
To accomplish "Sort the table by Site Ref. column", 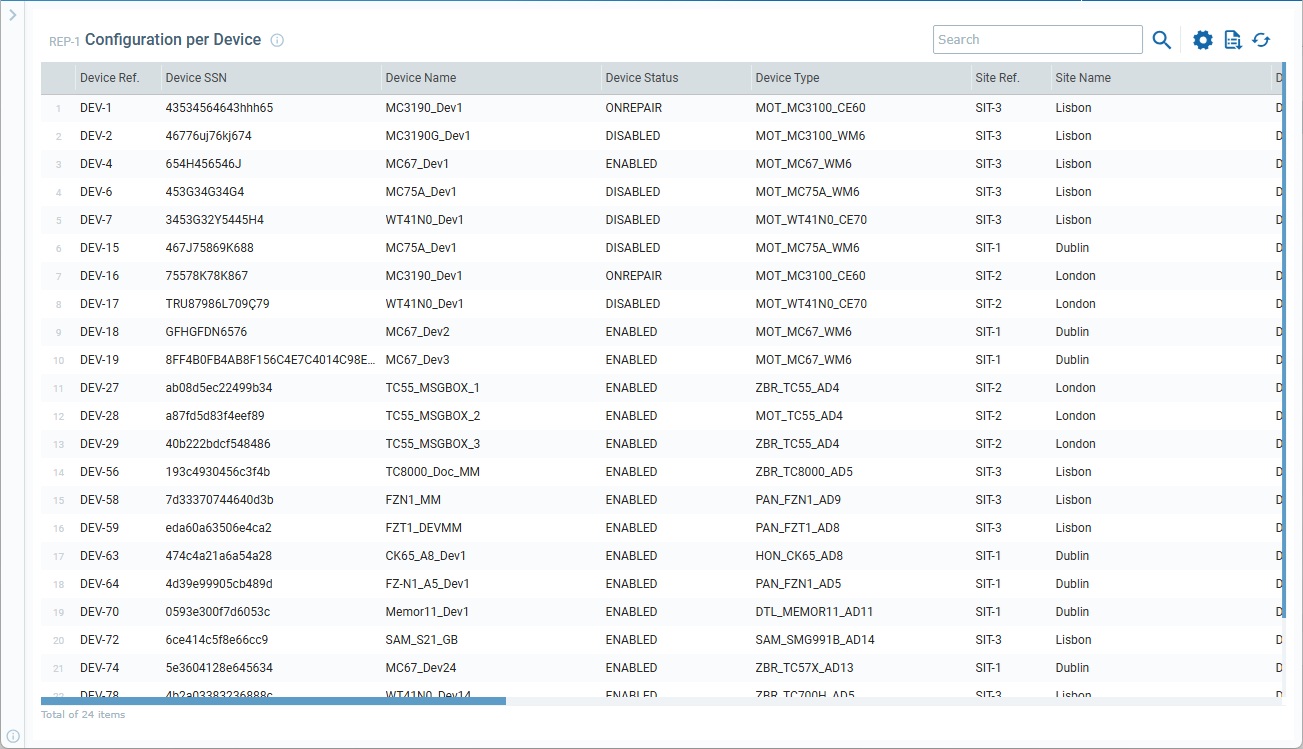I will [x=996, y=77].
